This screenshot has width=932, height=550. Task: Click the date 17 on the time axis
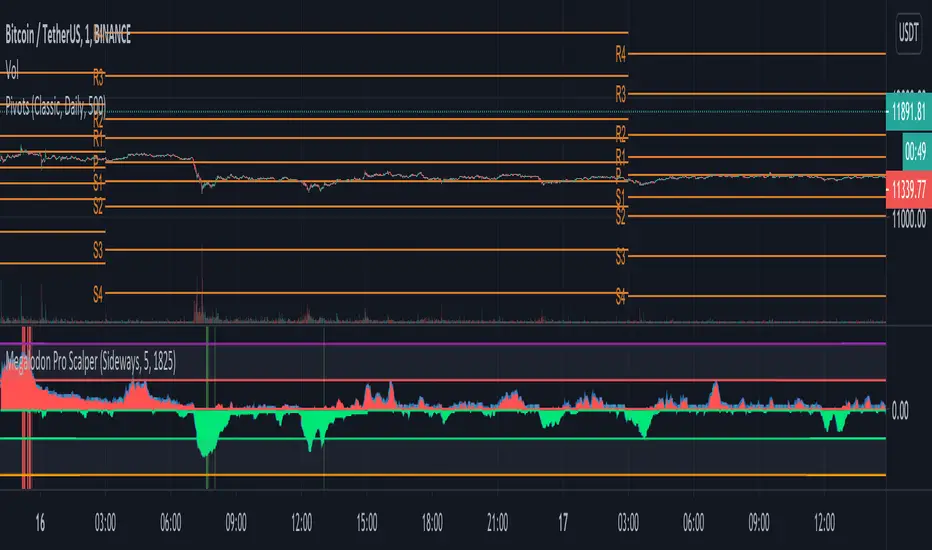(563, 523)
